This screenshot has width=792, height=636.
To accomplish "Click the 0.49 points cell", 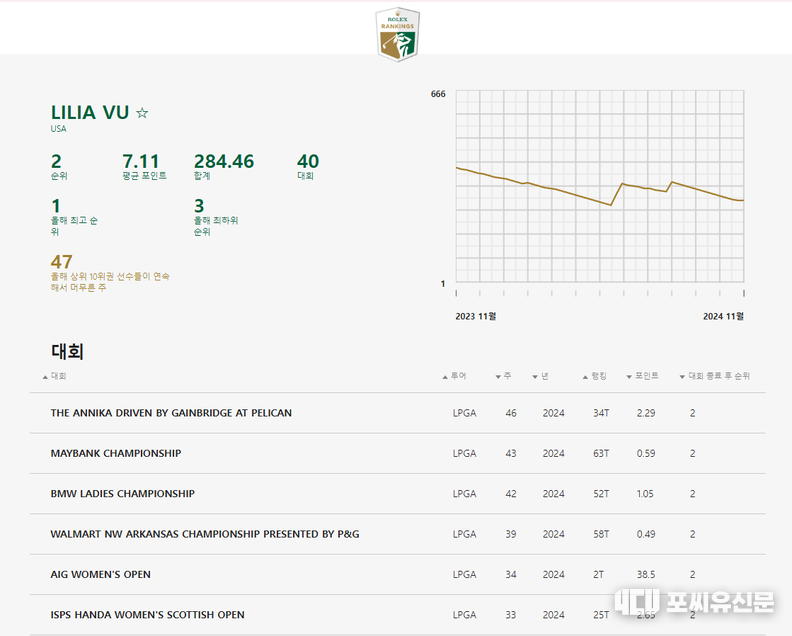I will point(646,534).
